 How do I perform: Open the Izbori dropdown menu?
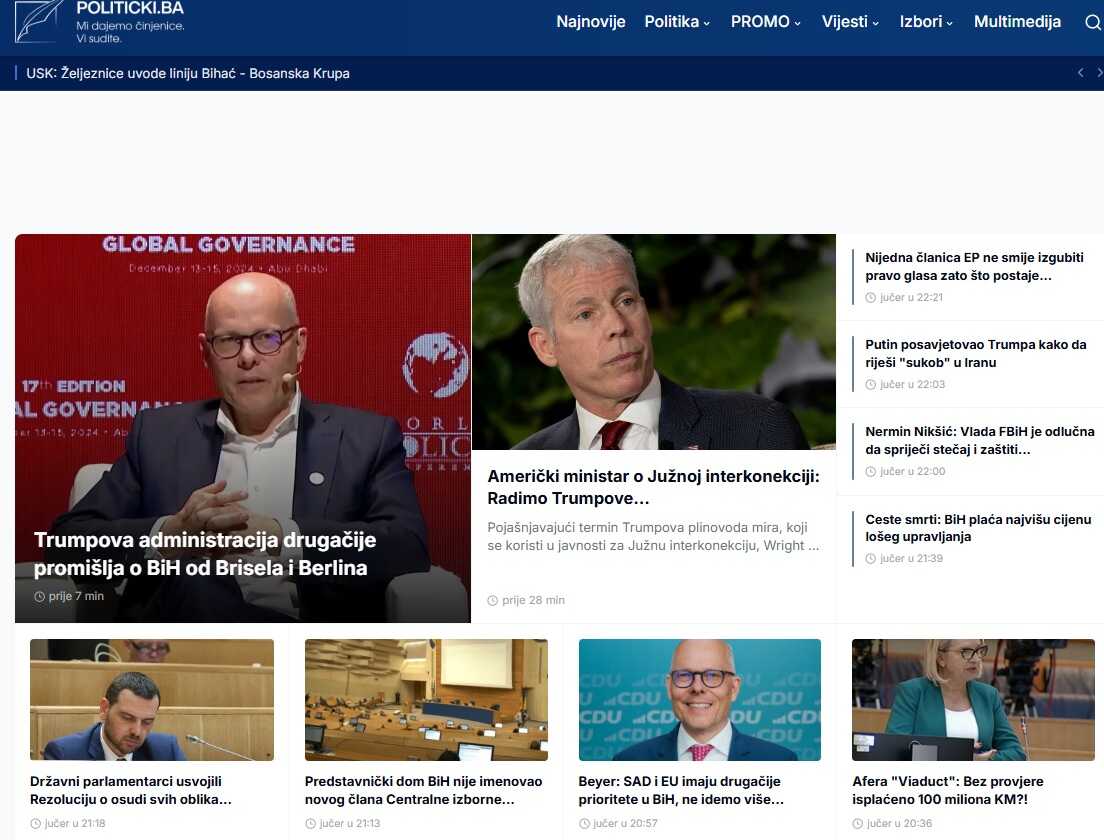[x=926, y=22]
